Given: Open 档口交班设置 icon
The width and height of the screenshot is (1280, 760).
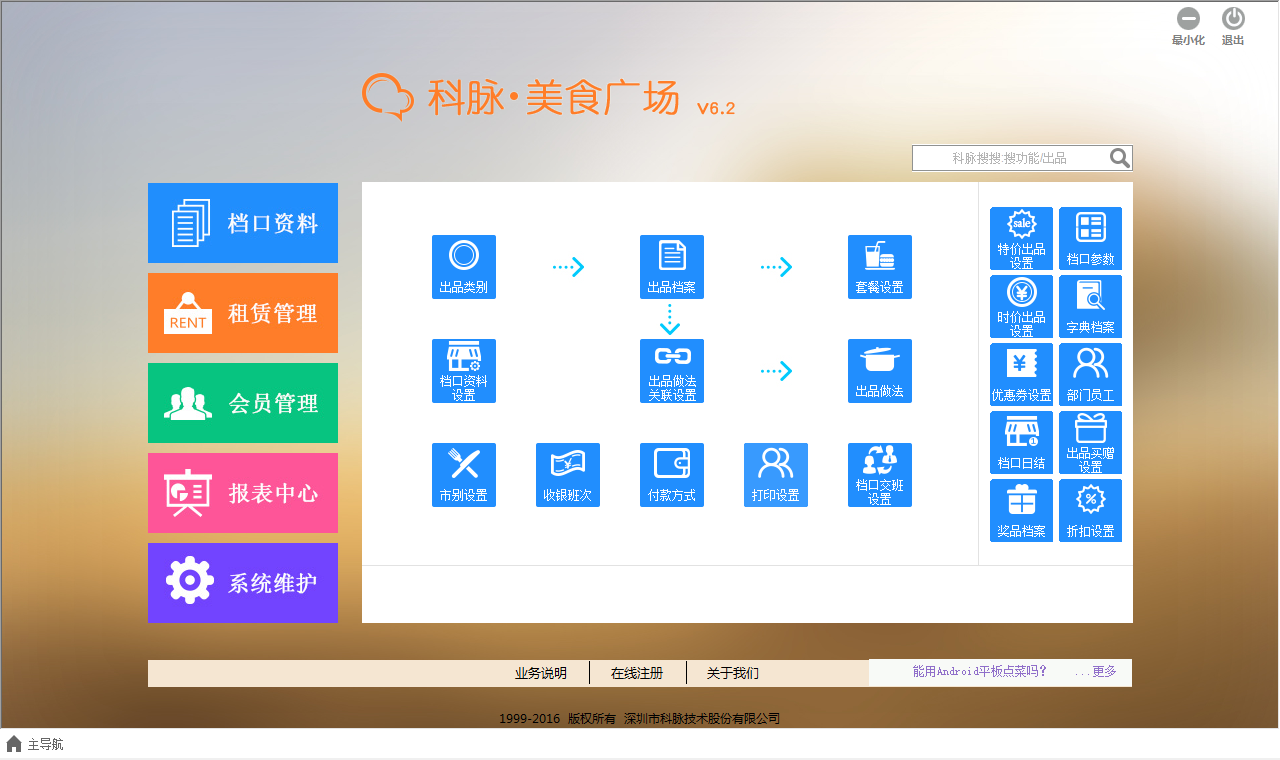Looking at the screenshot, I should (x=879, y=475).
